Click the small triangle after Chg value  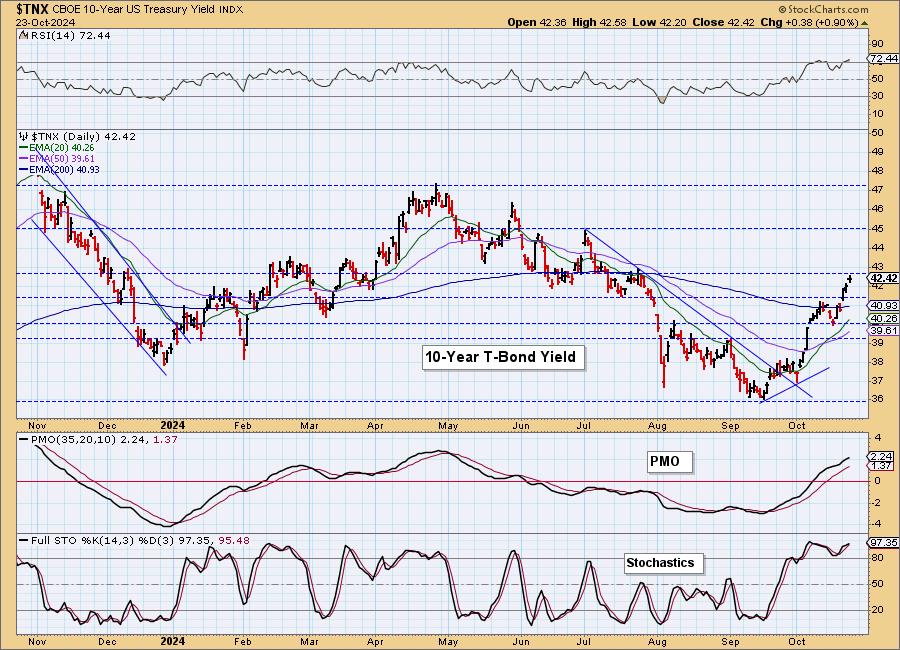pos(864,23)
